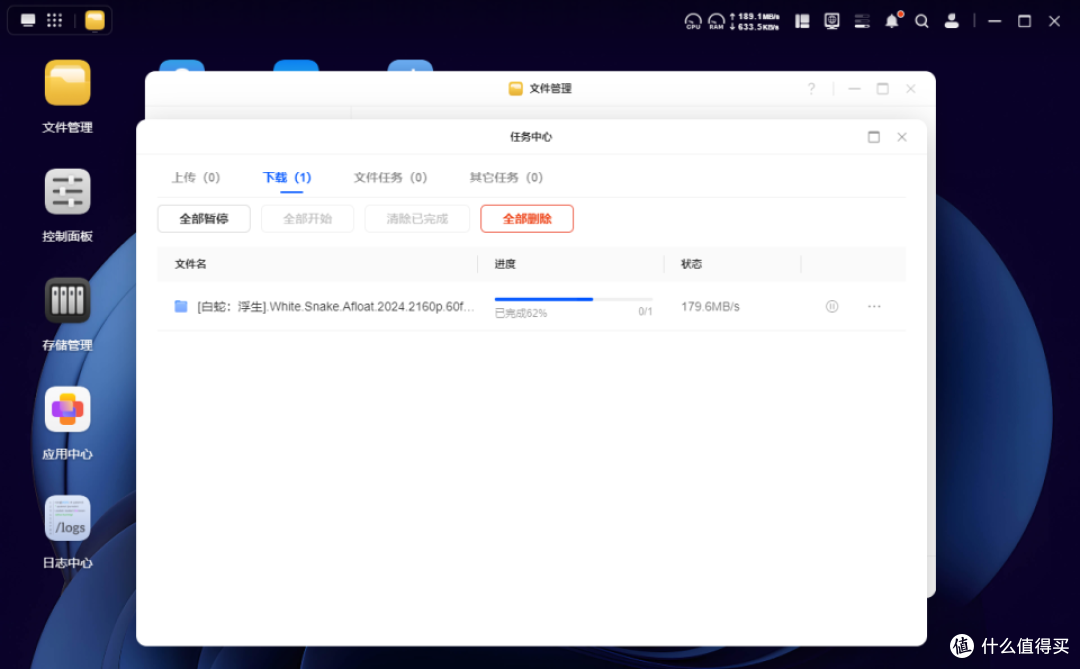The height and width of the screenshot is (669, 1080).
Task: Select the White.Snake.Afloat.2024 file name
Action: click(336, 307)
